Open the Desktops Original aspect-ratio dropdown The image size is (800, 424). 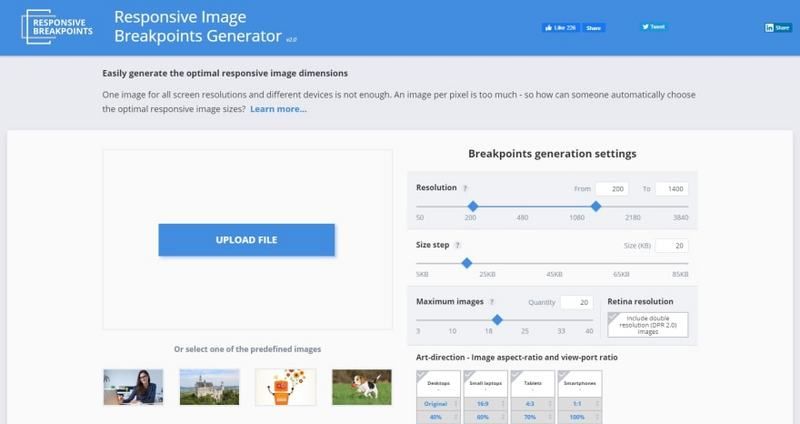click(438, 406)
